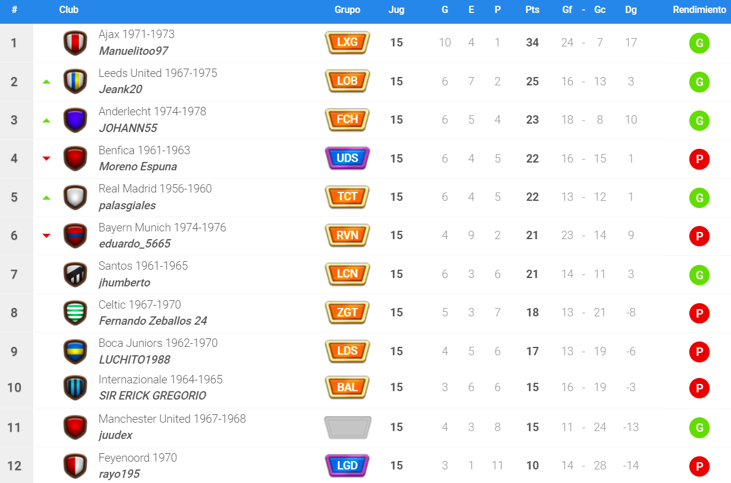Sort table by Pts column header
731x483 pixels.
[532, 10]
